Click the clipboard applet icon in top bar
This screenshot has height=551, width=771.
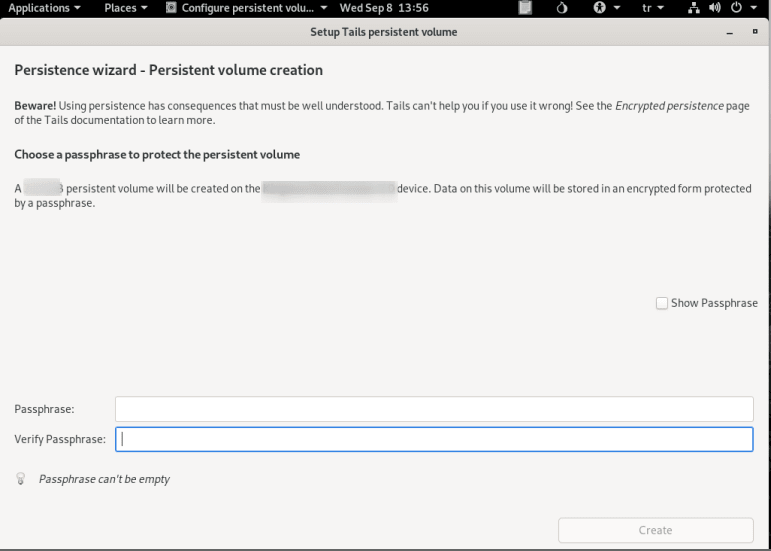tap(526, 9)
